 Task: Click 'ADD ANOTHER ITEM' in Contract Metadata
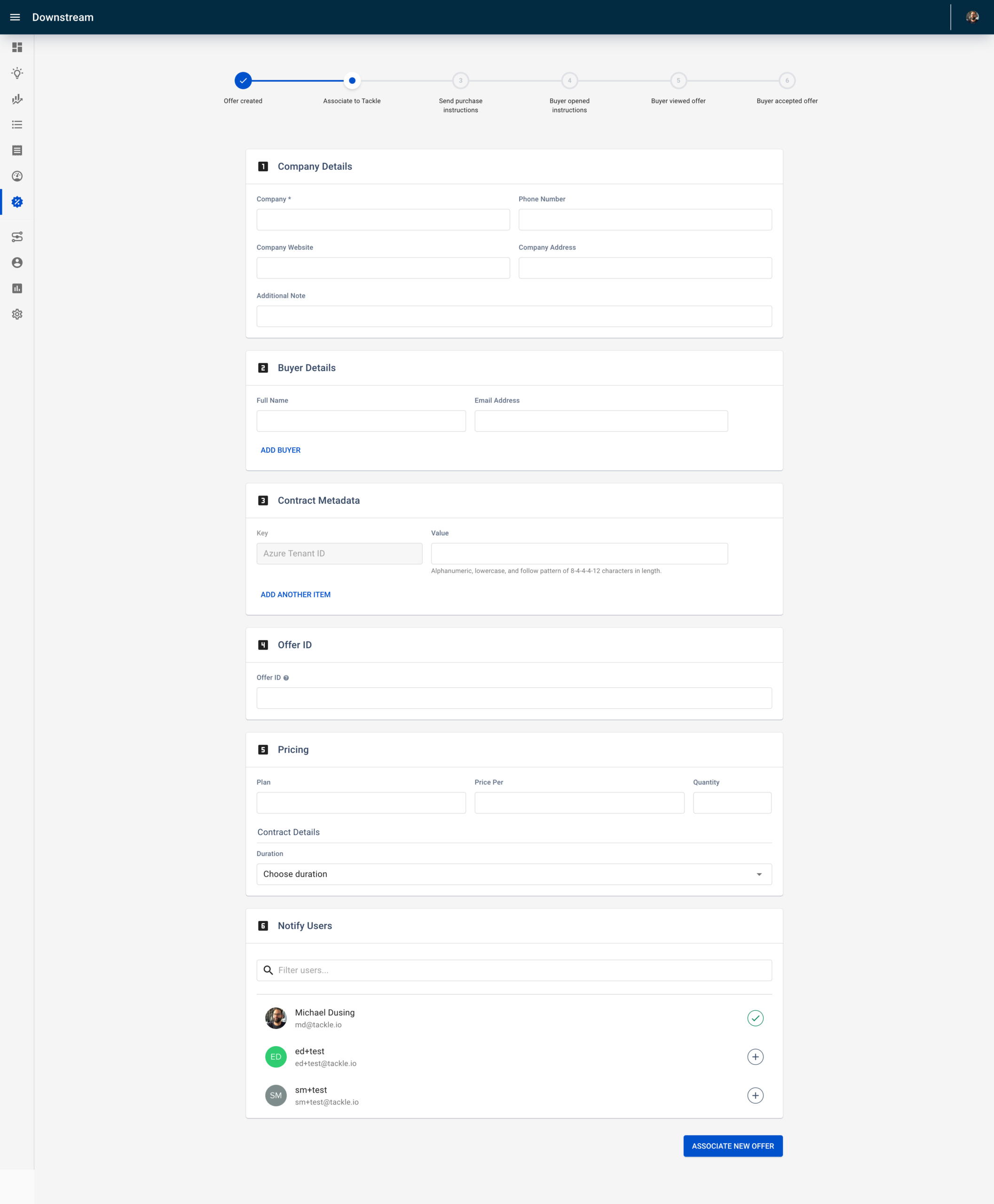[x=295, y=594]
